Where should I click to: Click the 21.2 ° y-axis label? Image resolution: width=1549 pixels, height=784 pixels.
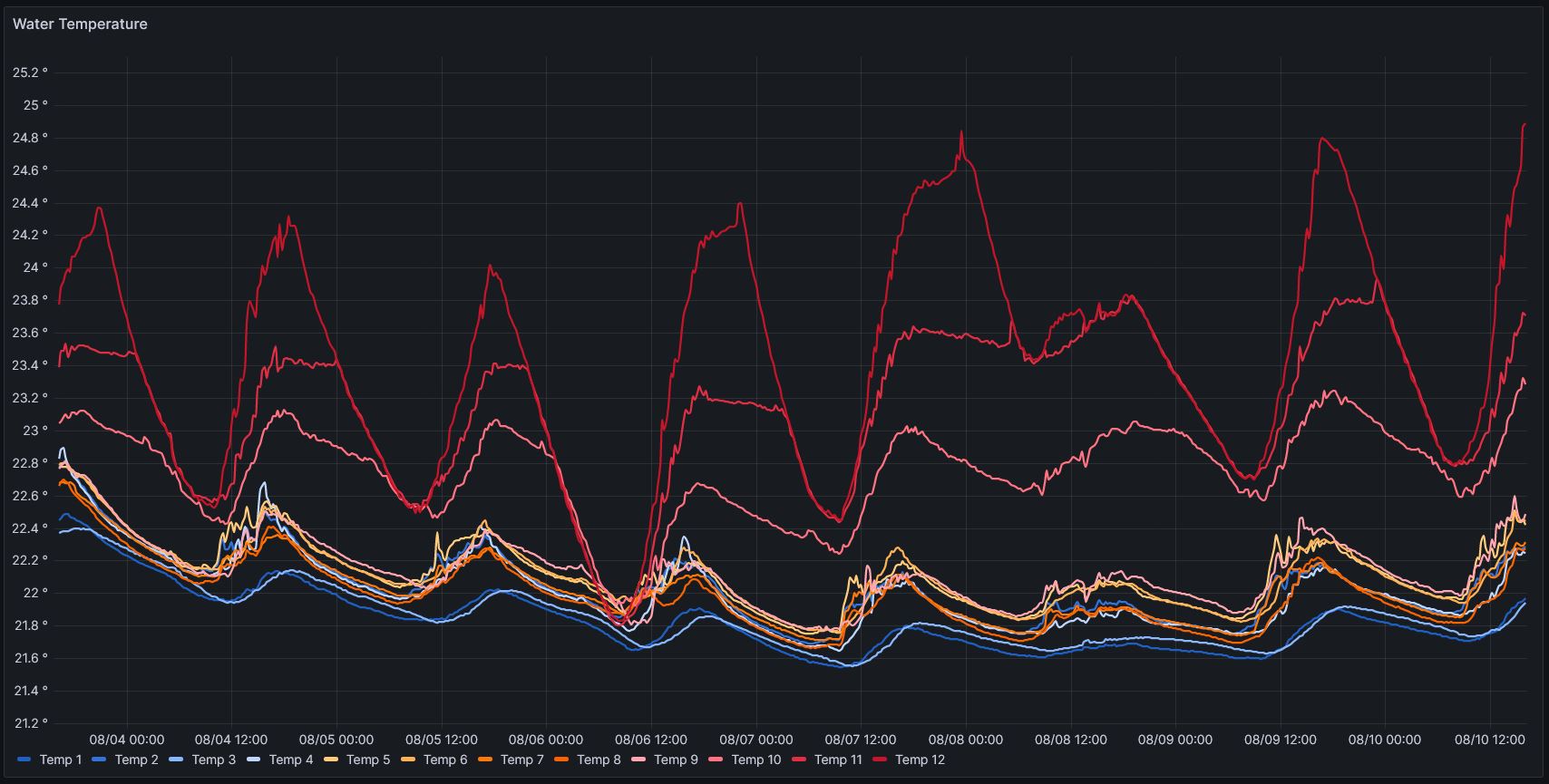point(30,723)
